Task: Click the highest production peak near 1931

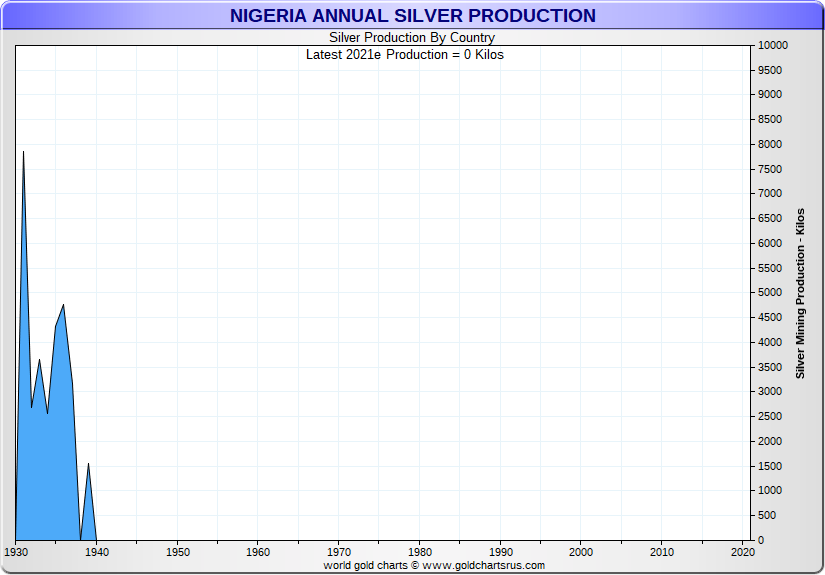Action: point(23,152)
